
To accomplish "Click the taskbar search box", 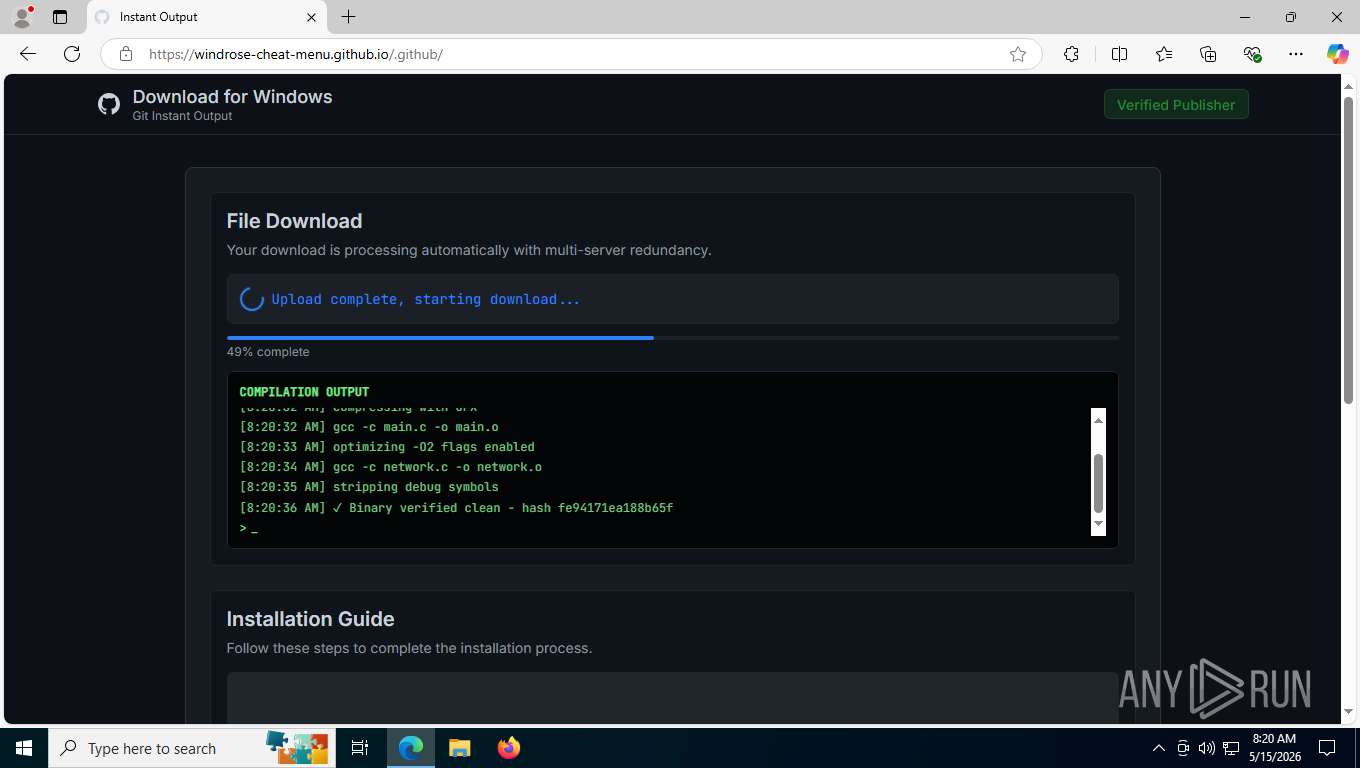I will coord(190,748).
